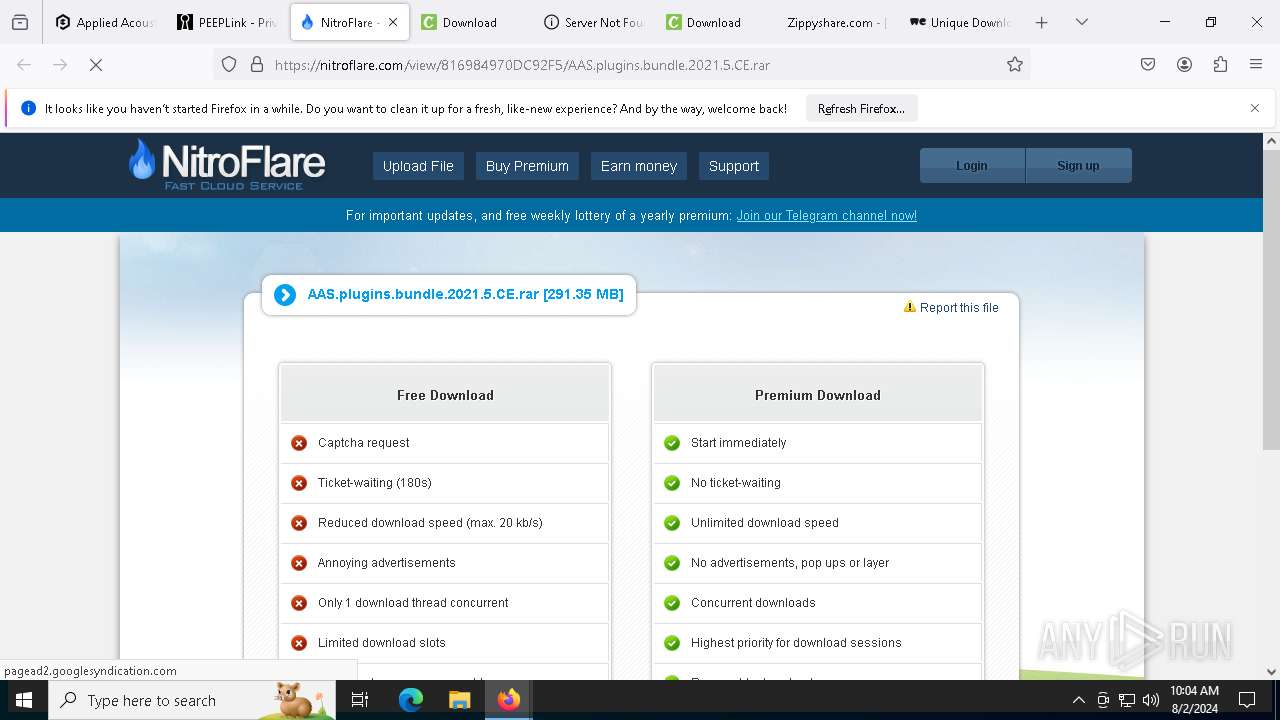Open Microsoft Edge from the taskbar
Viewport: 1280px width, 720px height.
(x=411, y=700)
